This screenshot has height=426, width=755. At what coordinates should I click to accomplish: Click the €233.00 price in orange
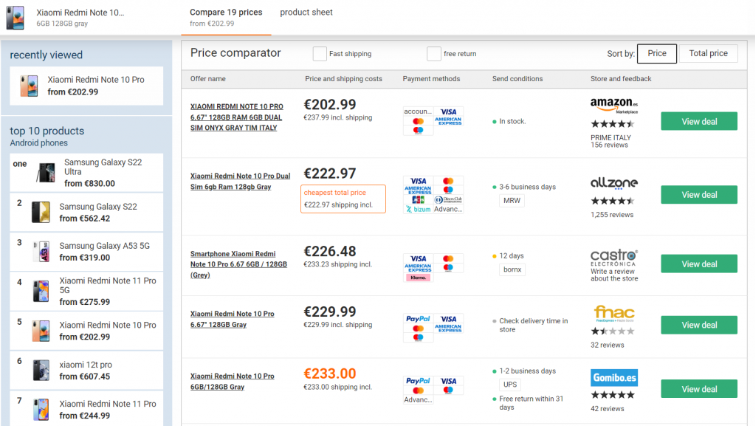click(330, 374)
